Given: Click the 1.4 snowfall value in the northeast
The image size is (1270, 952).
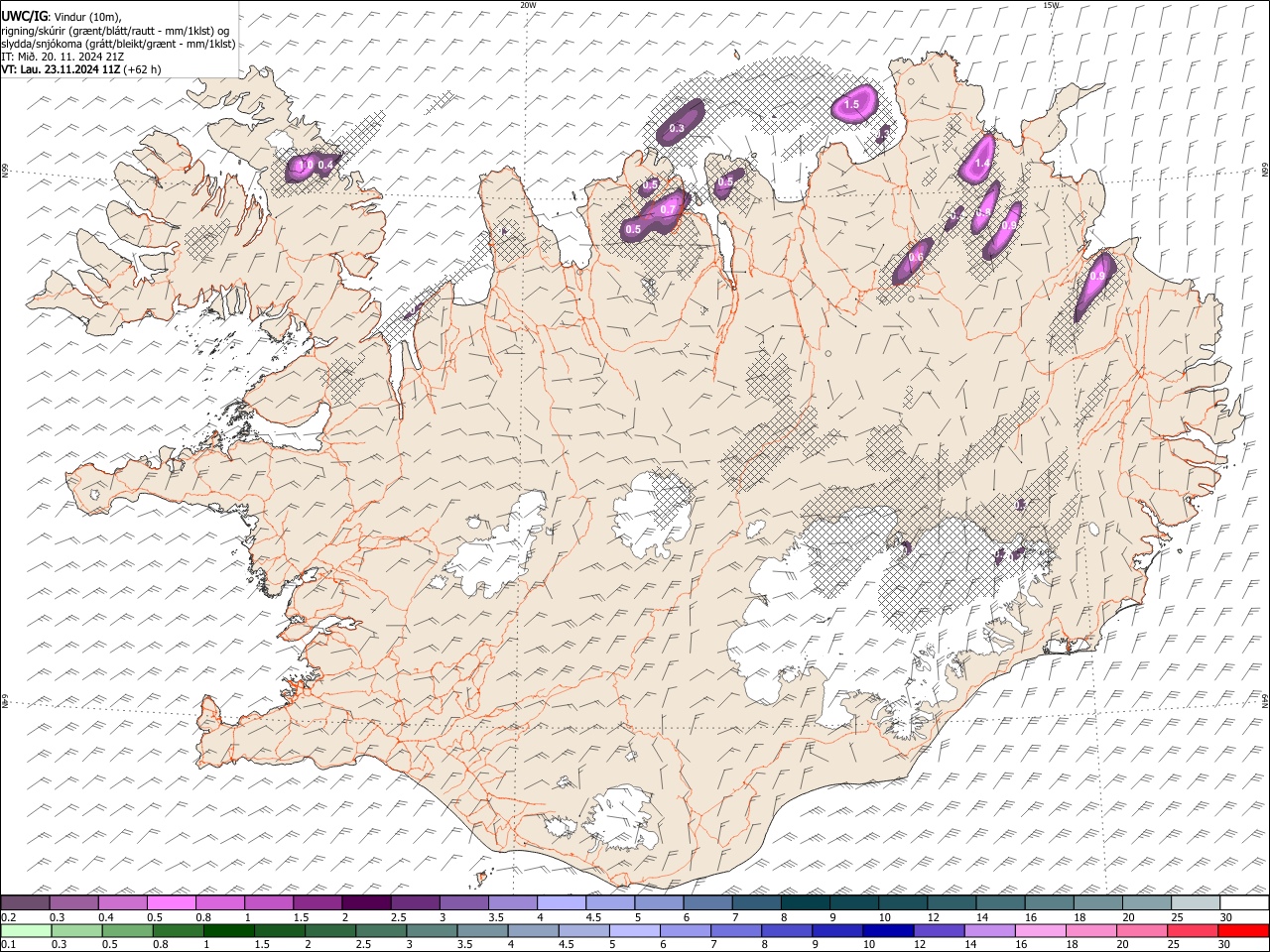Looking at the screenshot, I should click(x=983, y=163).
